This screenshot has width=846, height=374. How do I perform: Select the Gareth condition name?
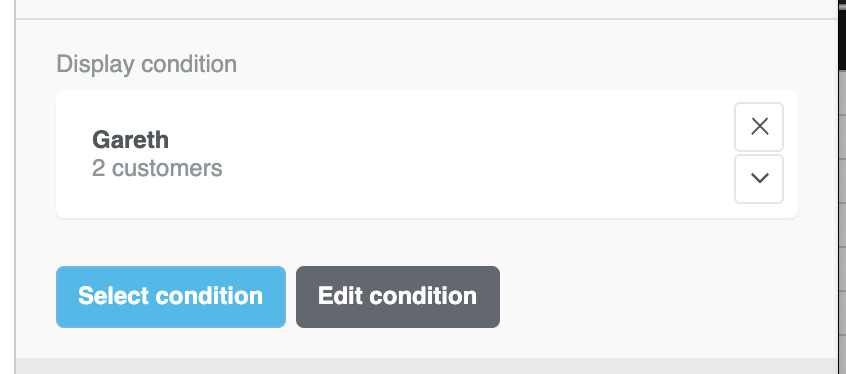[131, 140]
